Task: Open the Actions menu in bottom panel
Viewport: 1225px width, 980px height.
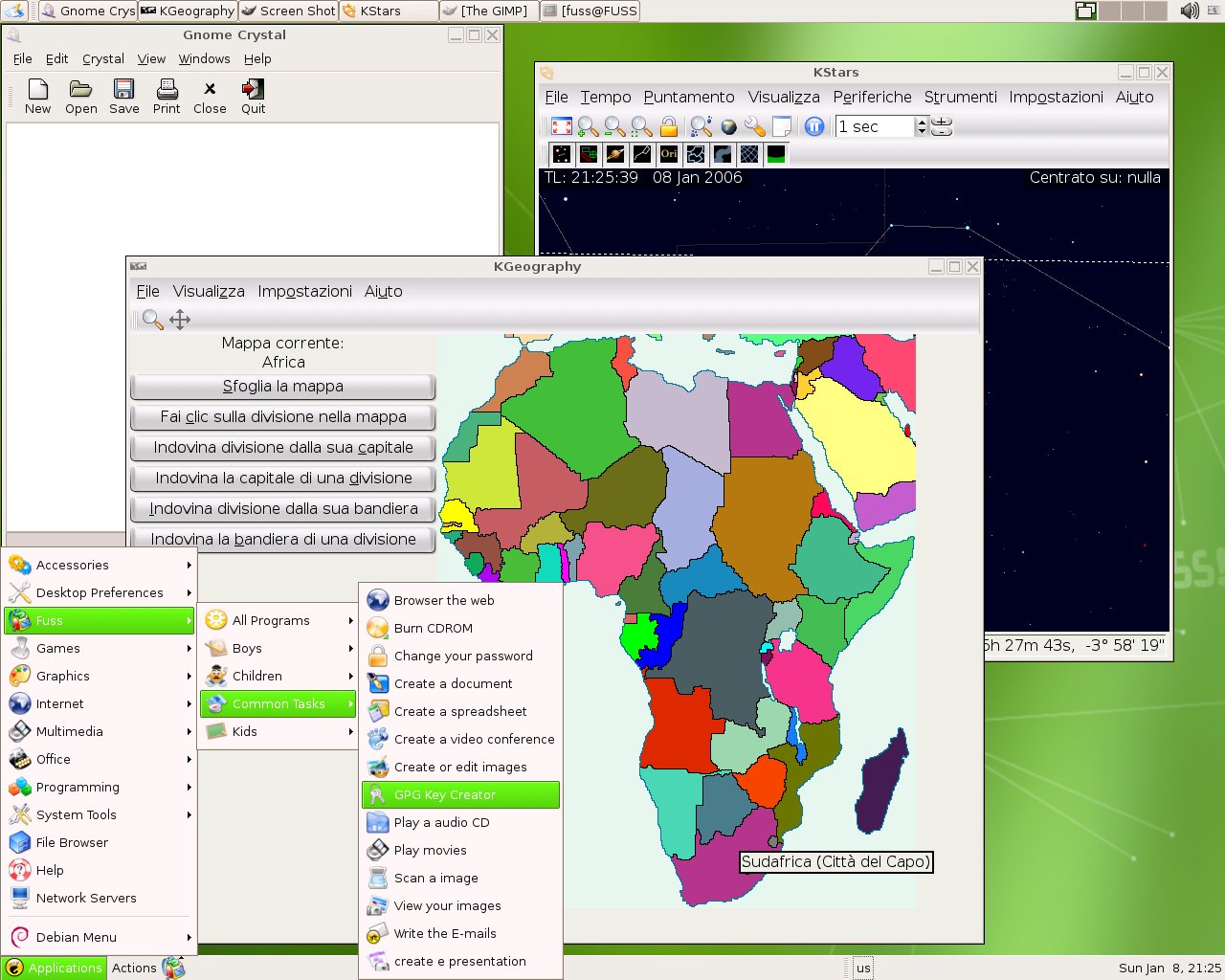Action: coord(134,968)
